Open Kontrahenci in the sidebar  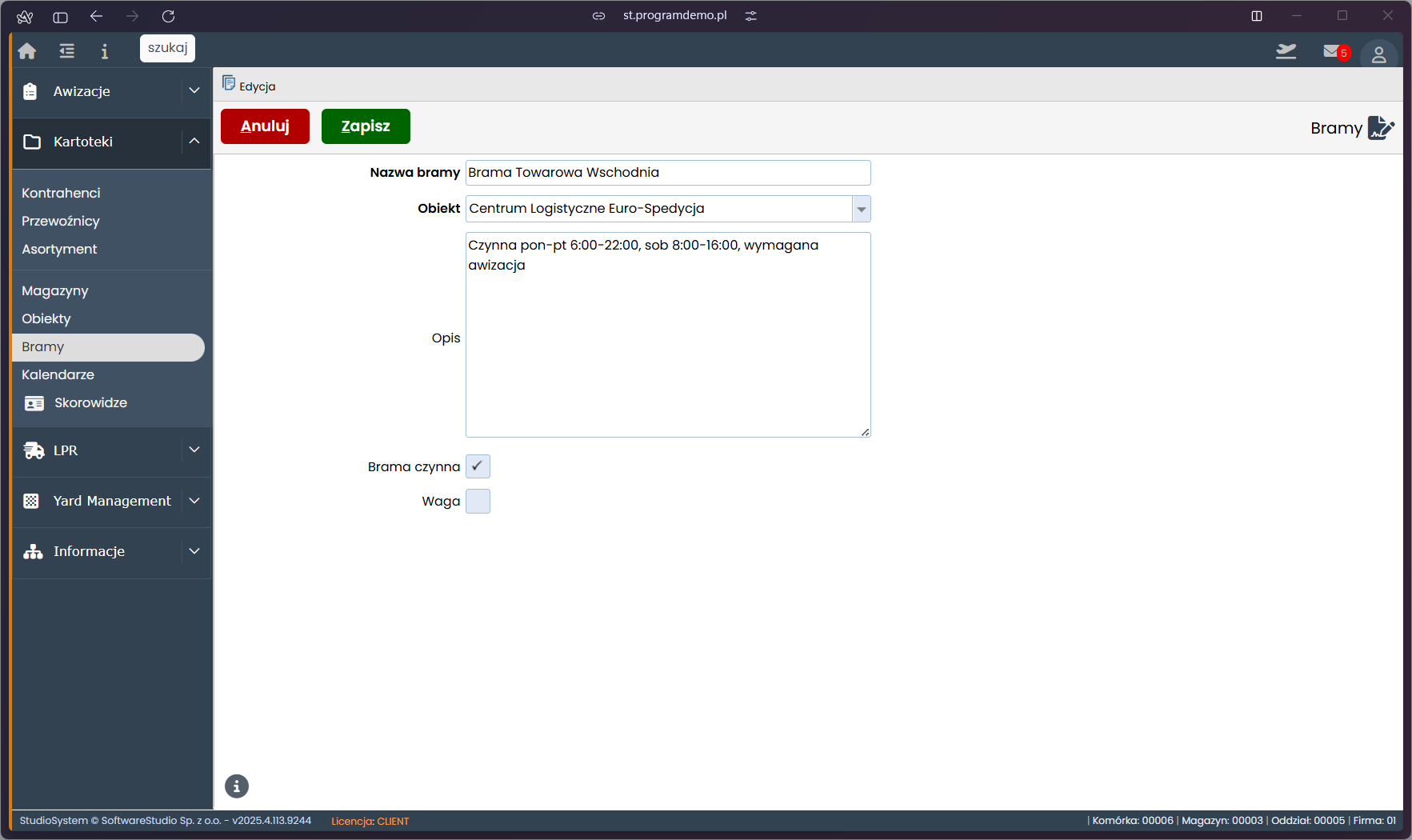(x=61, y=193)
